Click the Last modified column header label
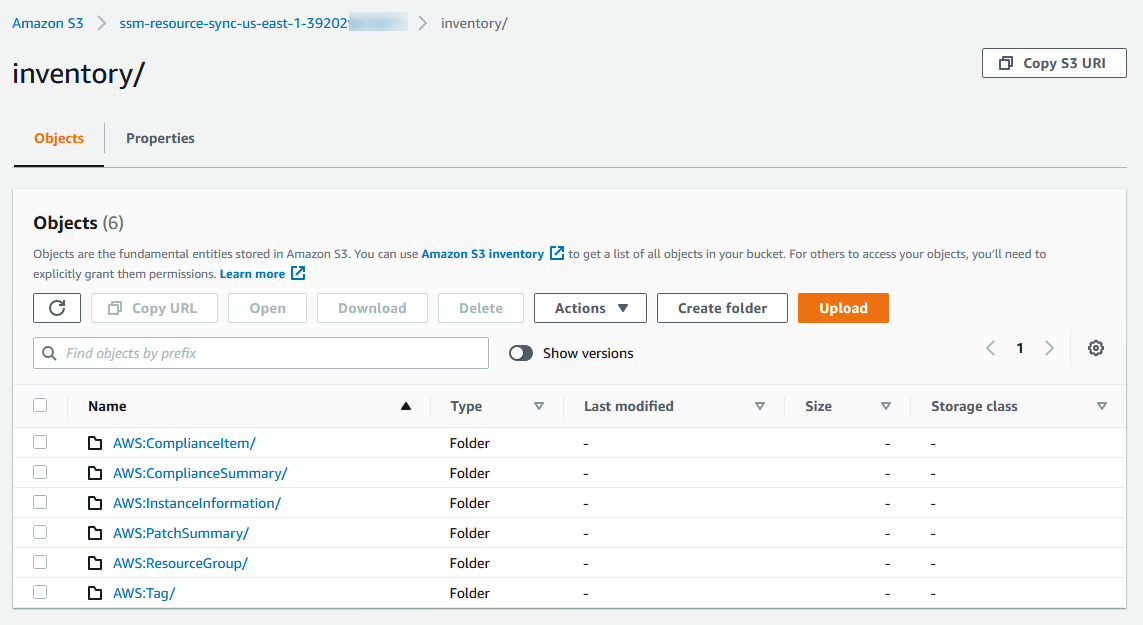Screen dimensions: 1143x625 pyautogui.click(x=628, y=406)
